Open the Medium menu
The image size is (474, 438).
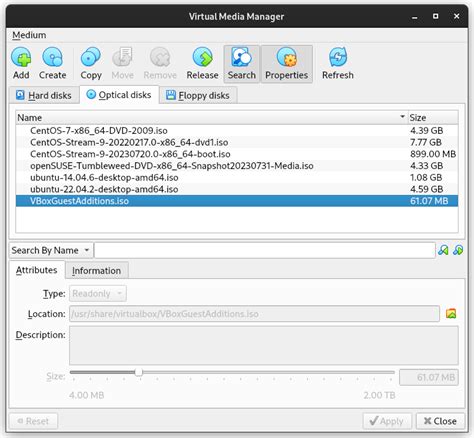[29, 35]
